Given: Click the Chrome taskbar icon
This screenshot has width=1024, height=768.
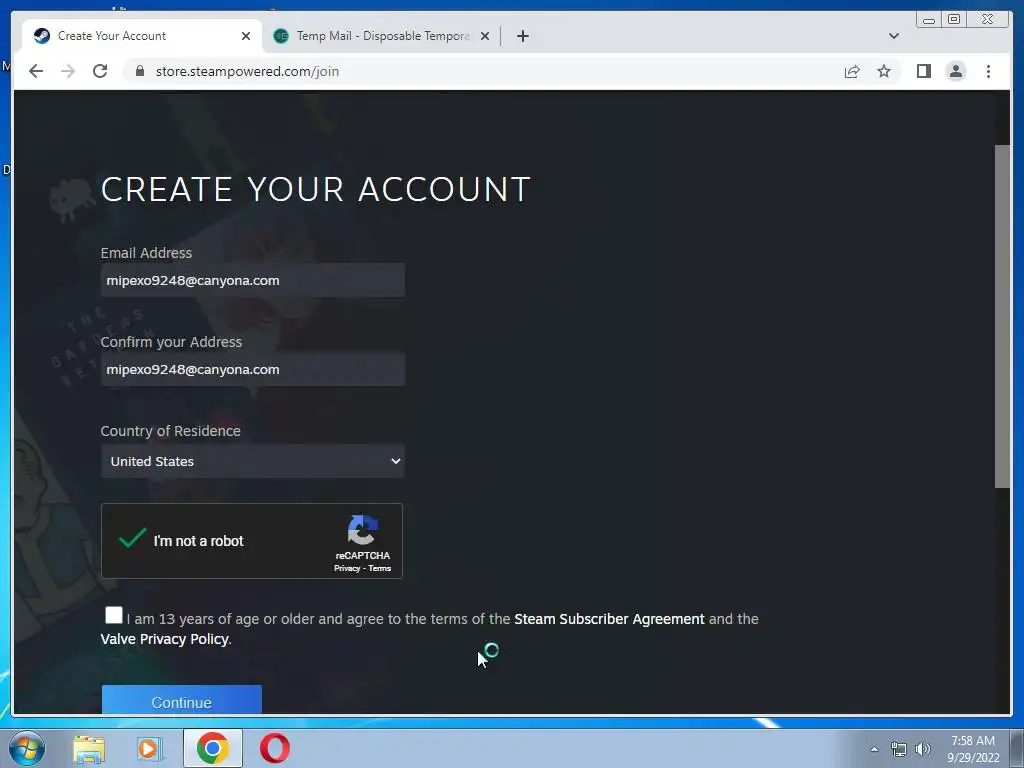Looking at the screenshot, I should tap(212, 748).
